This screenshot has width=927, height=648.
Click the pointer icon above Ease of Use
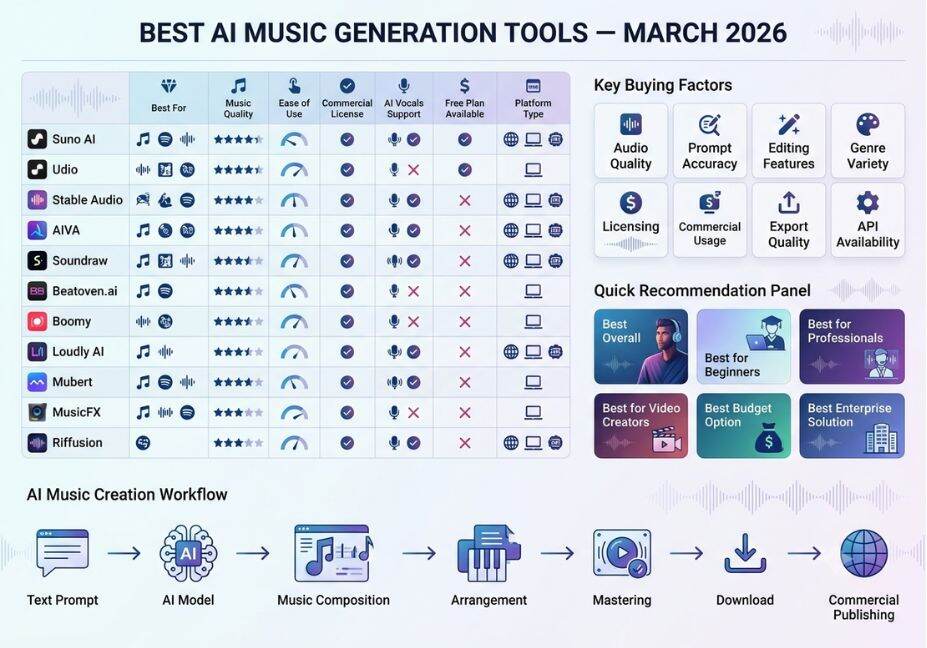coord(294,86)
